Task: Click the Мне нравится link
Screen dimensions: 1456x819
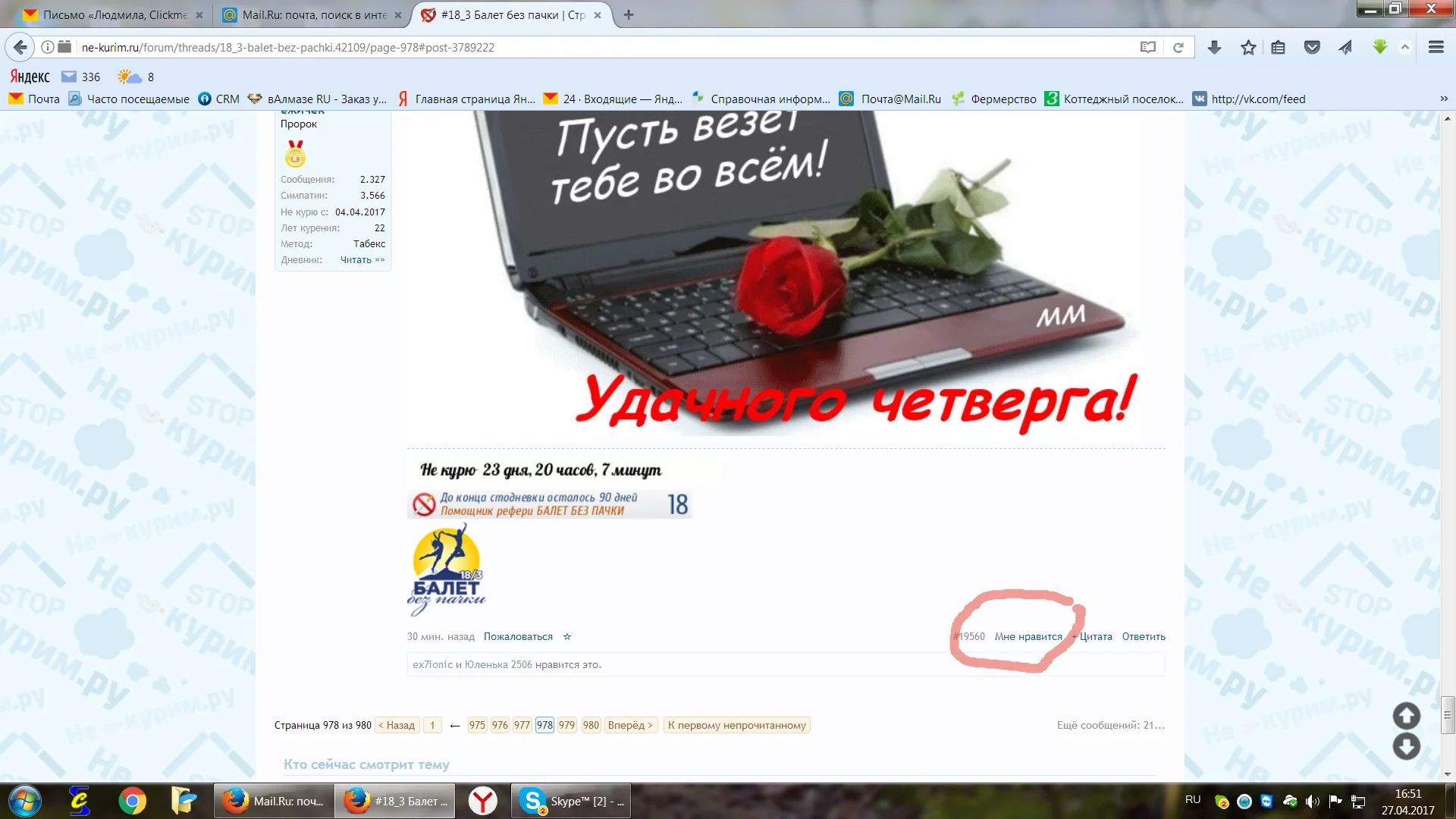Action: tap(1028, 637)
